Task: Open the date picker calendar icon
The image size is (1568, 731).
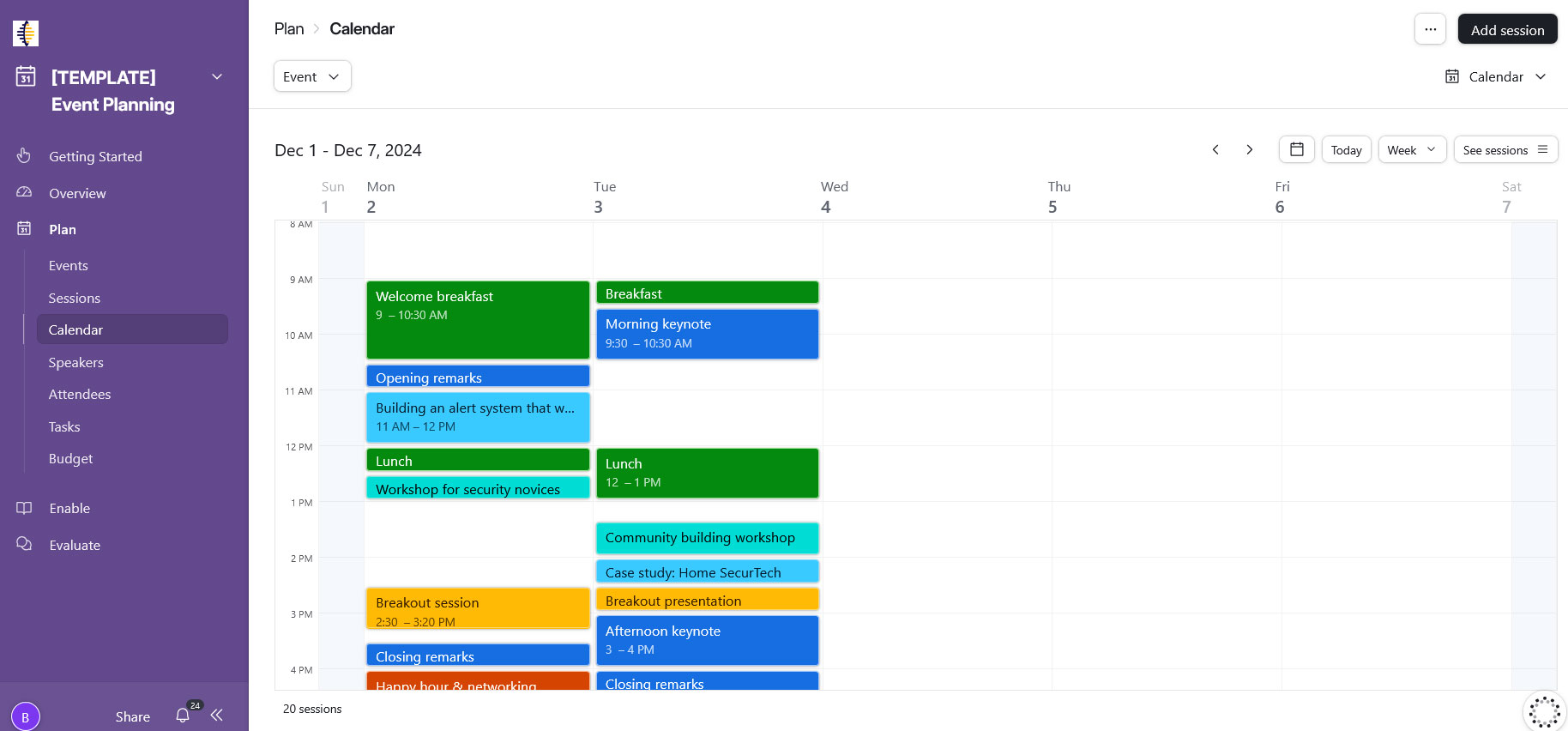Action: [1296, 149]
